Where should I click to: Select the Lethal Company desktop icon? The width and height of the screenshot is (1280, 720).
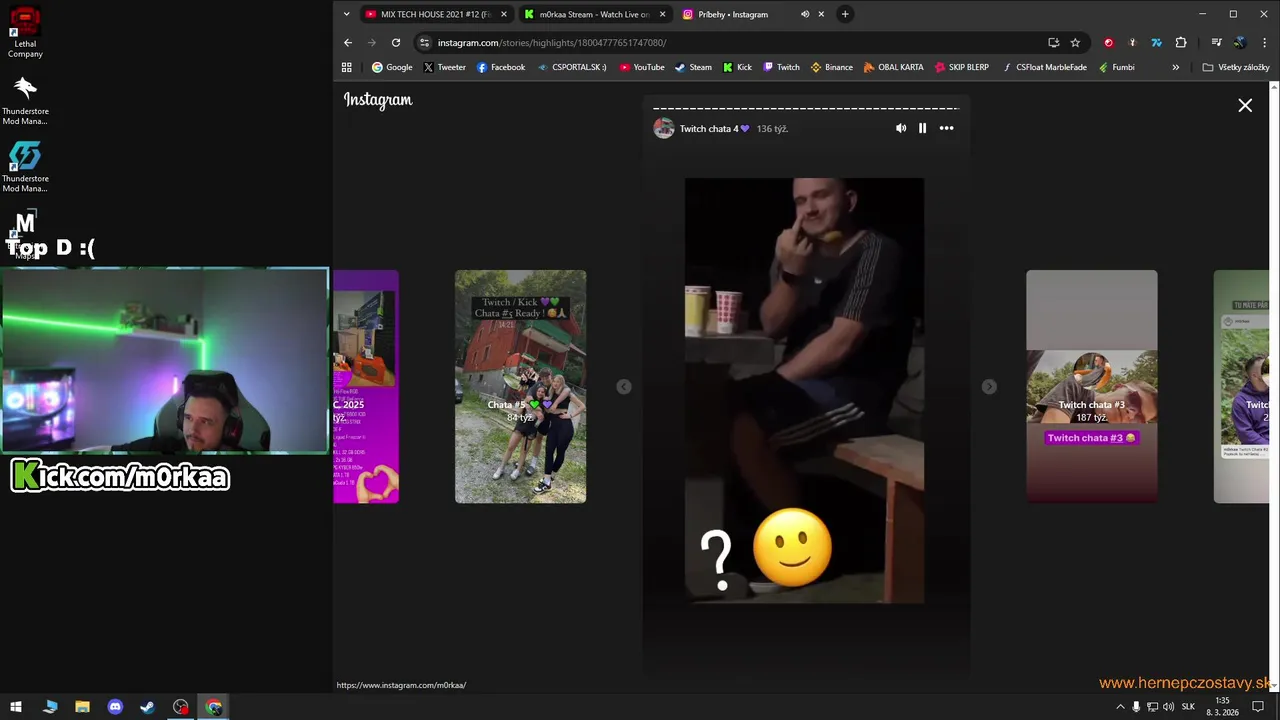25,32
